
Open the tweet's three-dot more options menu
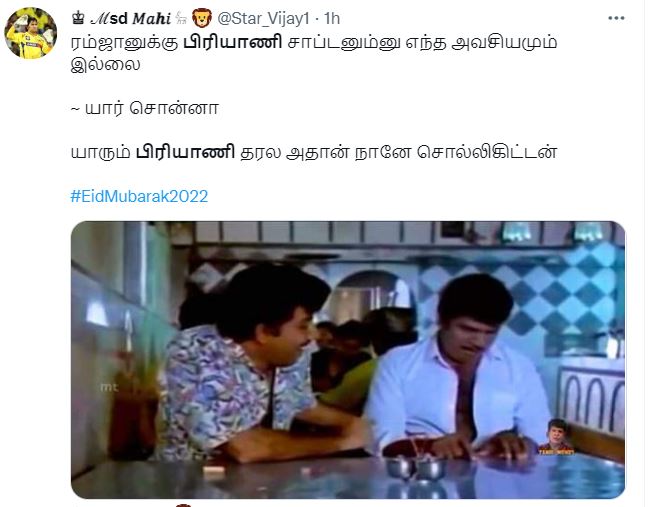tap(616, 18)
